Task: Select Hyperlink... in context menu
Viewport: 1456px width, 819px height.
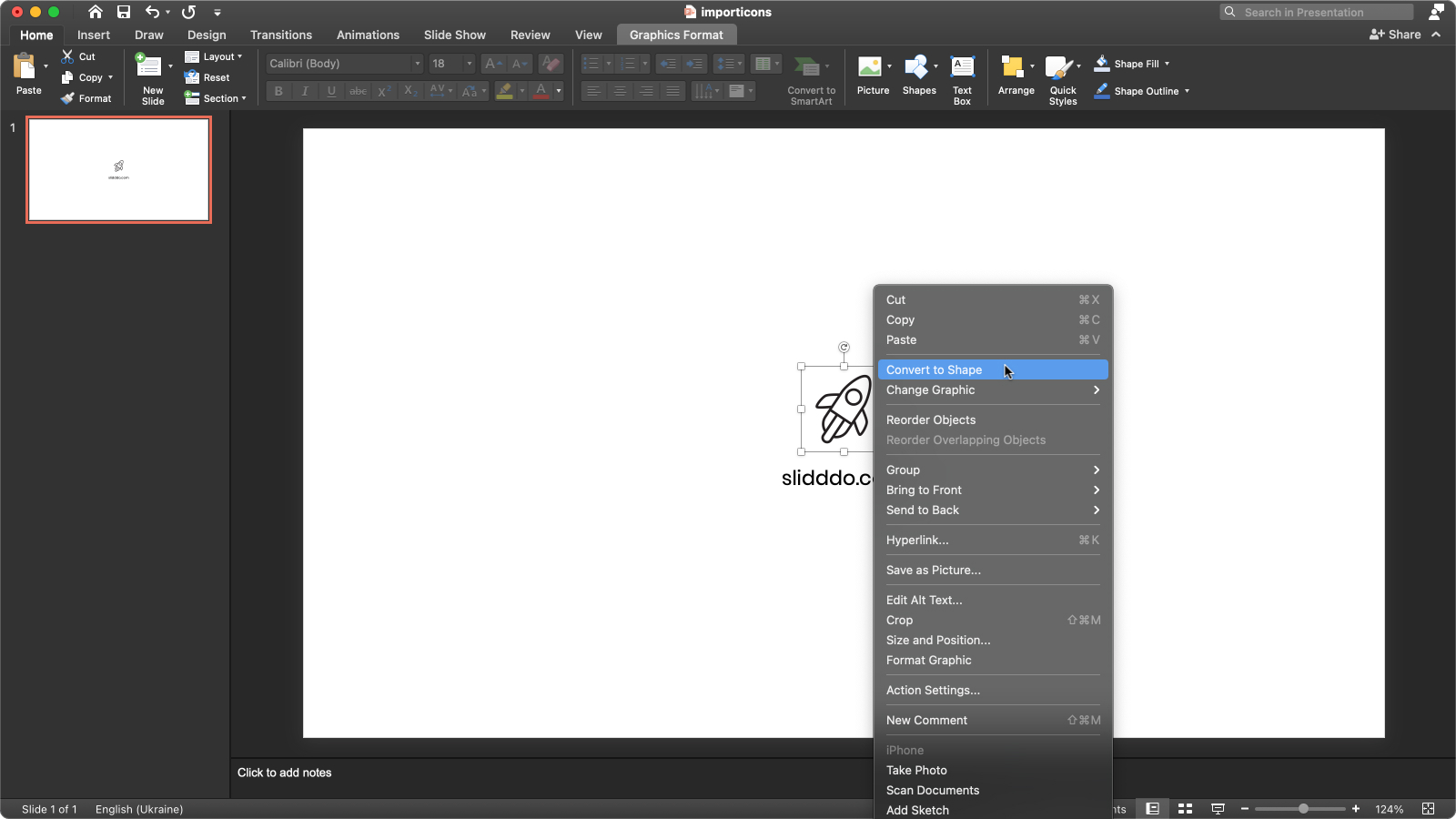Action: click(x=993, y=540)
